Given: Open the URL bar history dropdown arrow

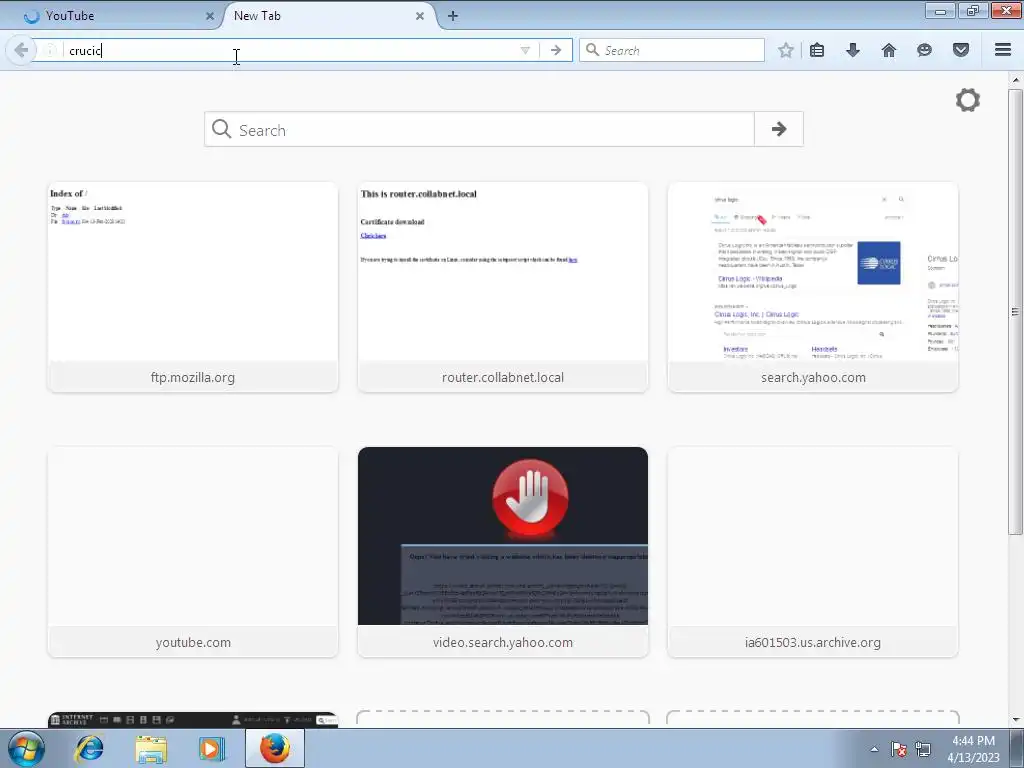Looking at the screenshot, I should coord(525,50).
